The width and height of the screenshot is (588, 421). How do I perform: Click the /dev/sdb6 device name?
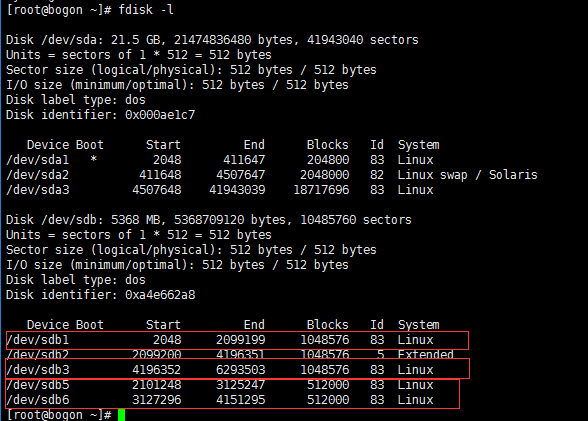pos(38,400)
